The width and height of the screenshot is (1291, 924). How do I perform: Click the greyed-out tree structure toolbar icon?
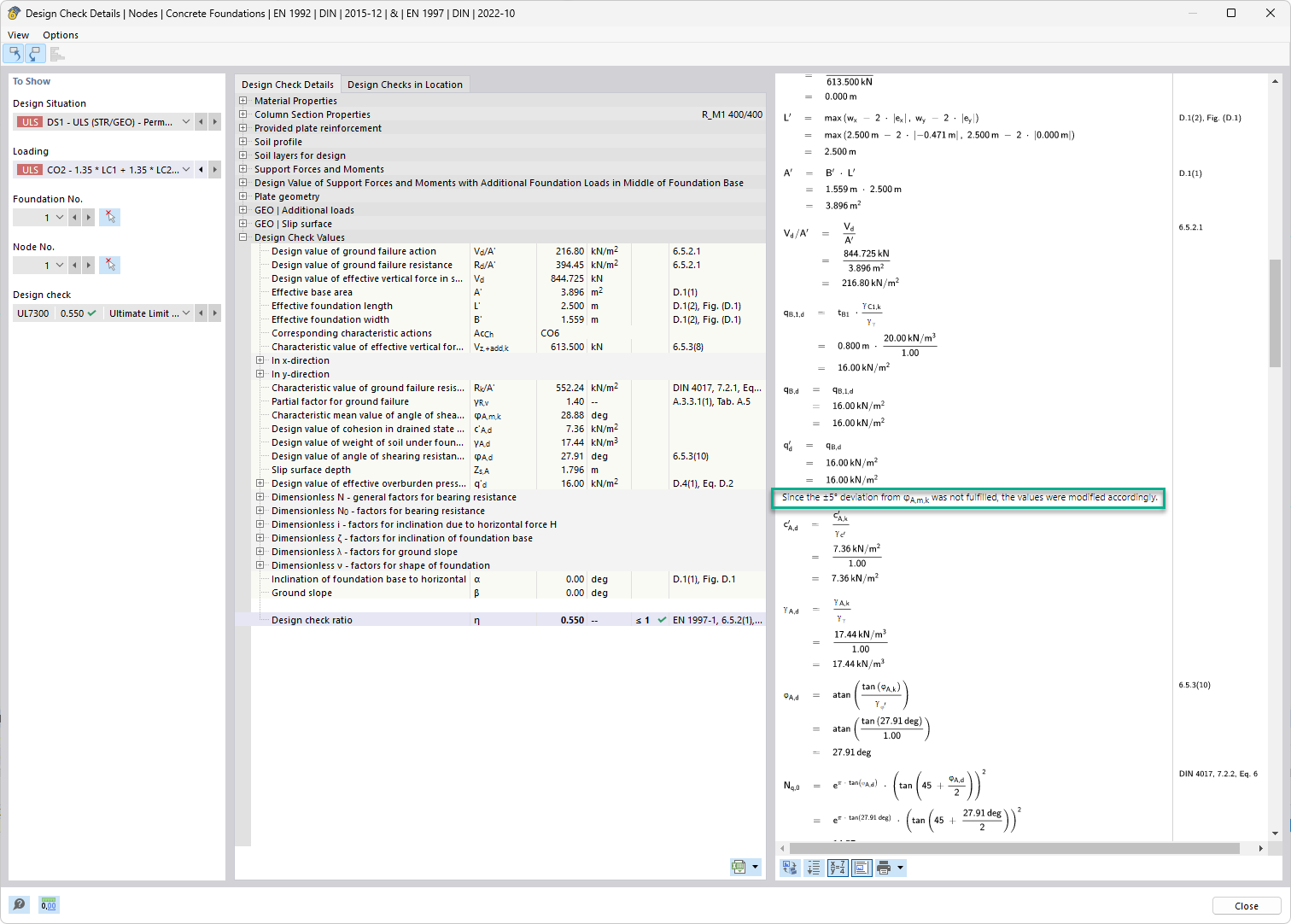(56, 54)
